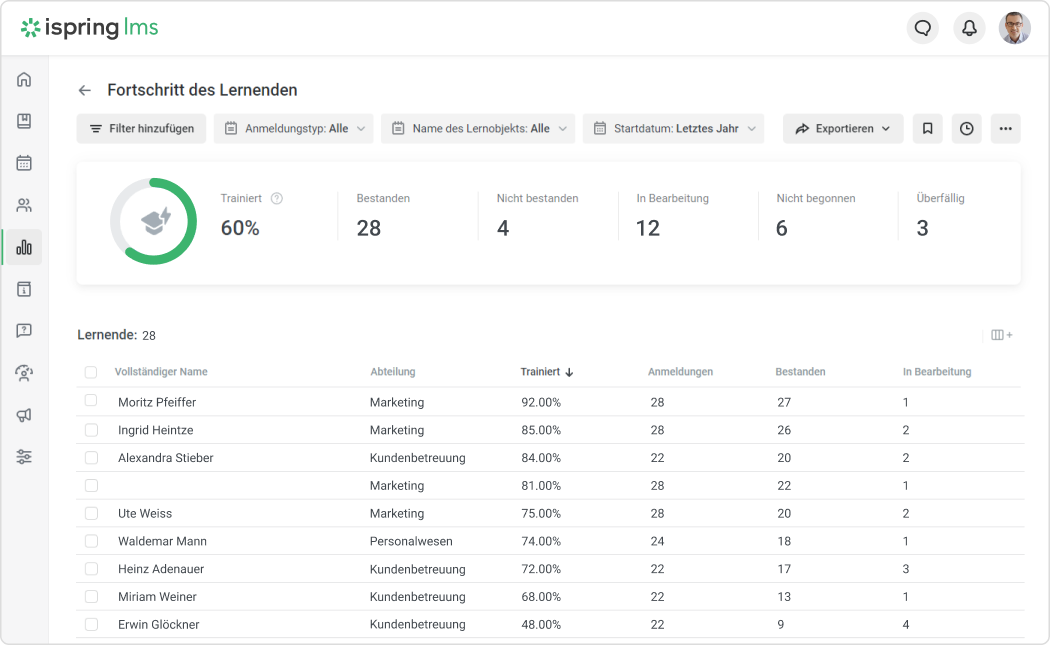The height and width of the screenshot is (645, 1050).
Task: Open more options via the ellipsis button
Action: [1006, 128]
